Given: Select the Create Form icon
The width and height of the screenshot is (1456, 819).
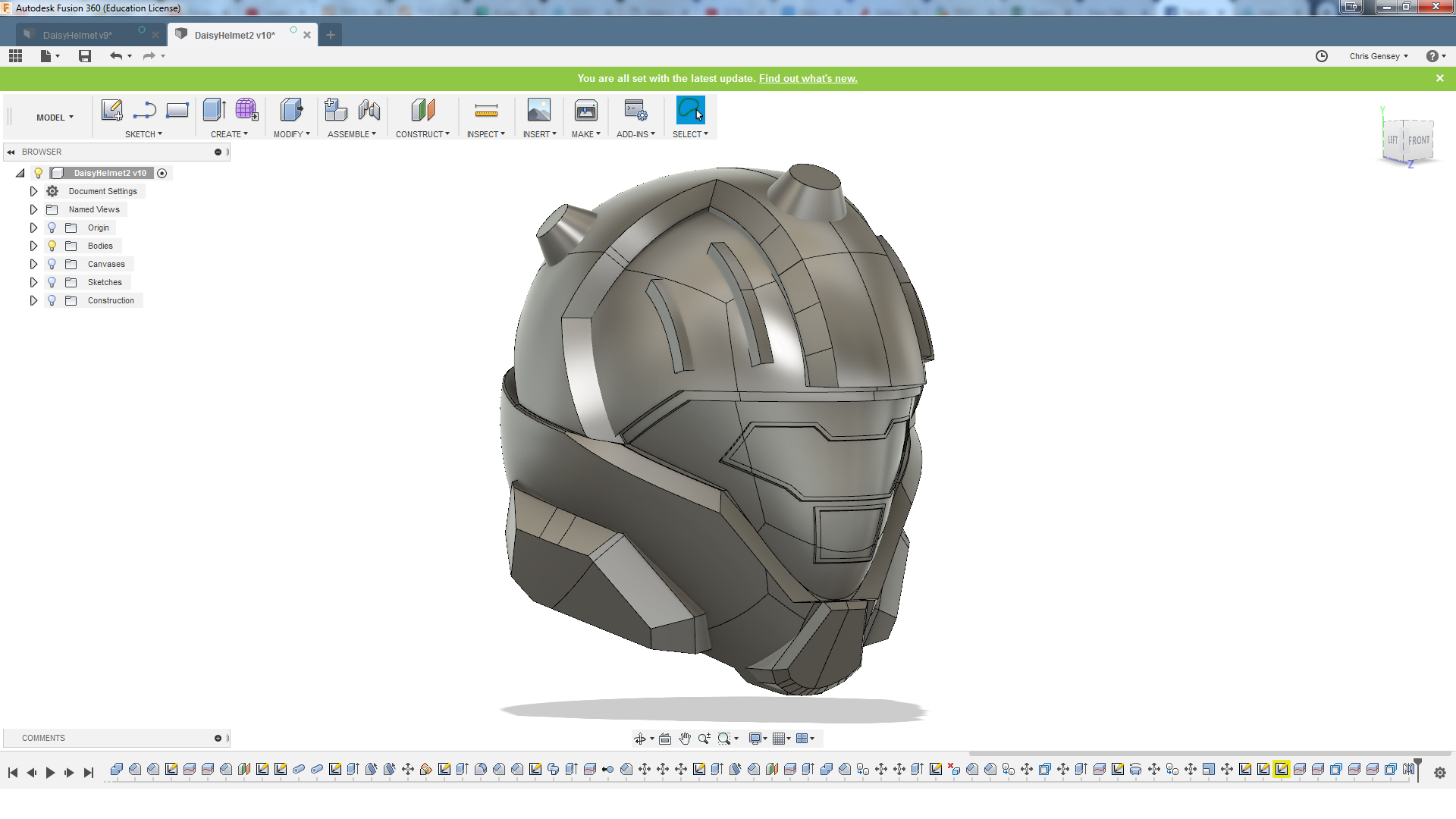Looking at the screenshot, I should pyautogui.click(x=246, y=111).
